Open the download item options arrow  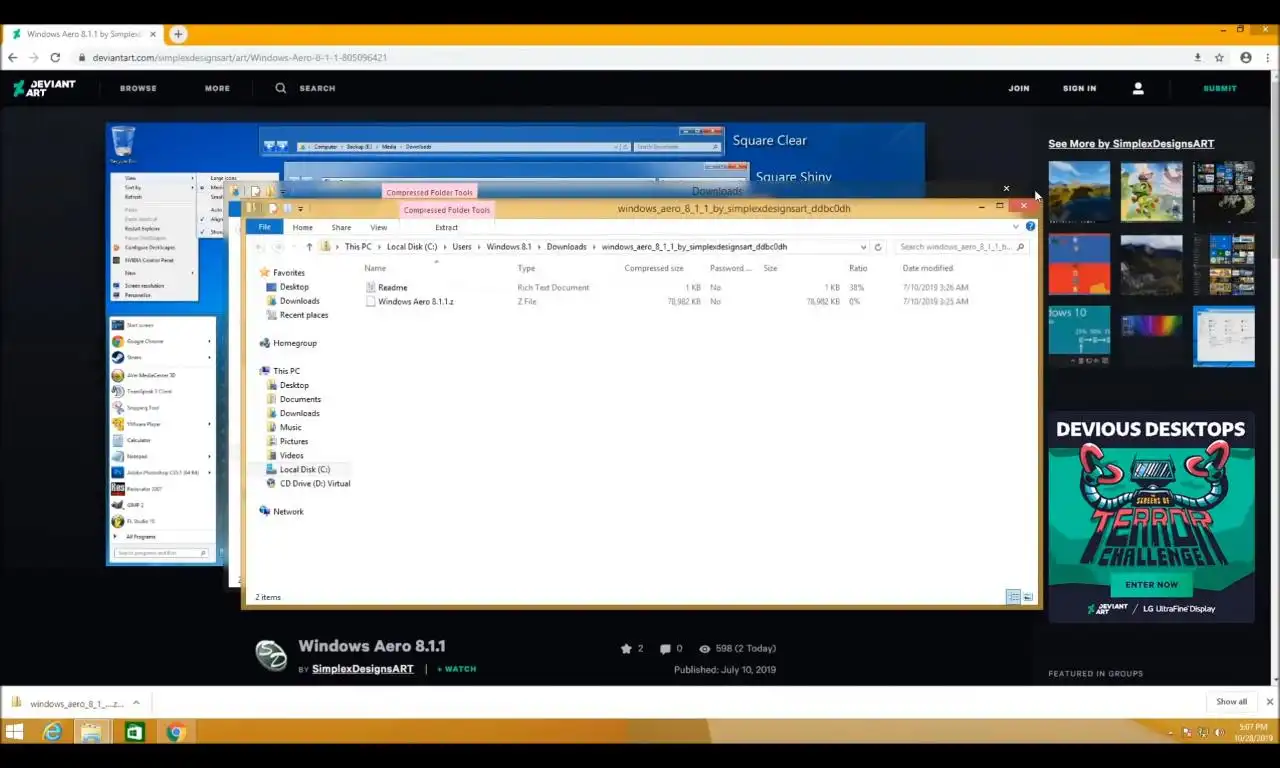pos(136,703)
